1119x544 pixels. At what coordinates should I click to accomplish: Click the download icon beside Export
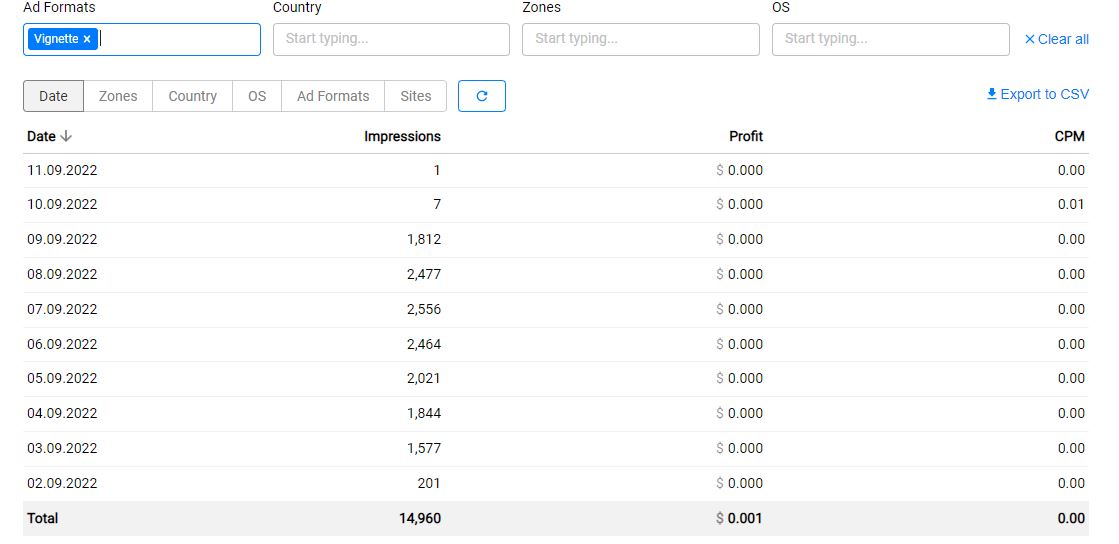pyautogui.click(x=991, y=94)
